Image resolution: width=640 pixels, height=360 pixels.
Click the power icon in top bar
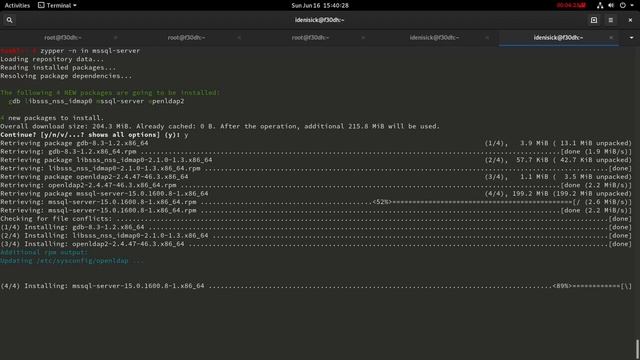pos(622,5)
